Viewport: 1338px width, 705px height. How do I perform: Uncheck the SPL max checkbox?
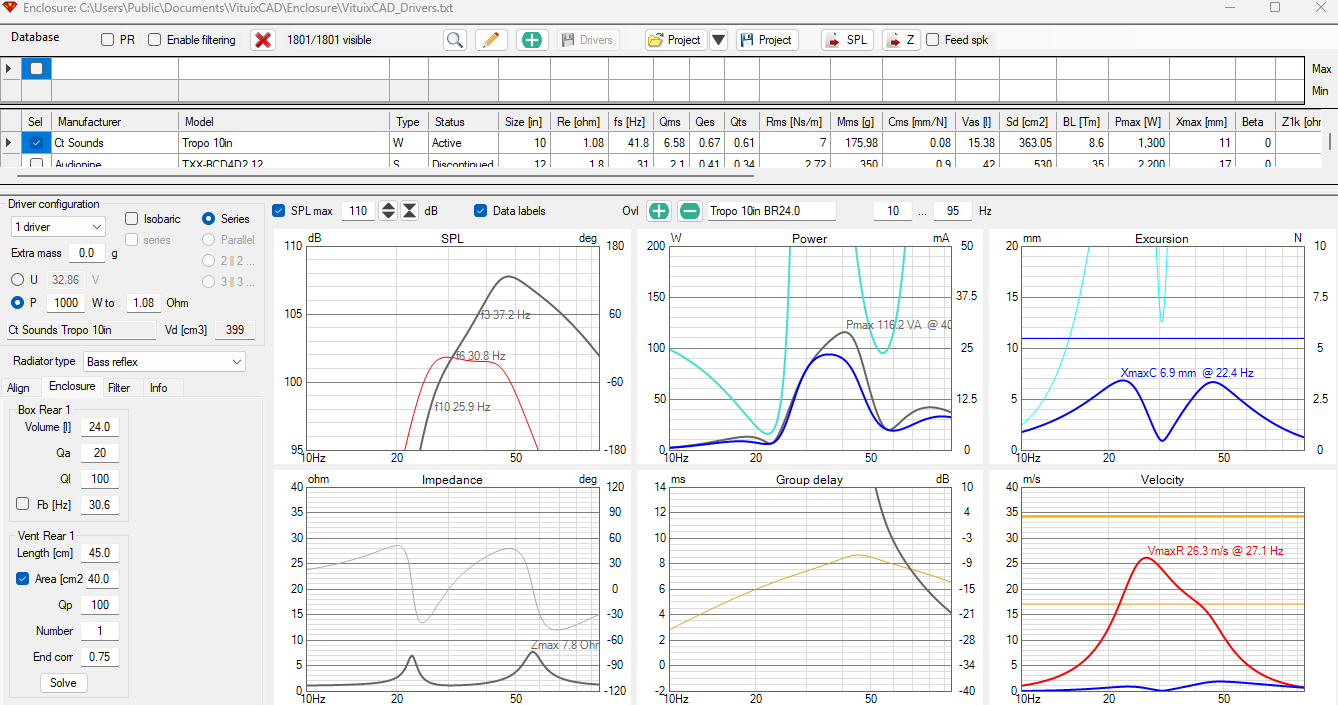[x=279, y=211]
